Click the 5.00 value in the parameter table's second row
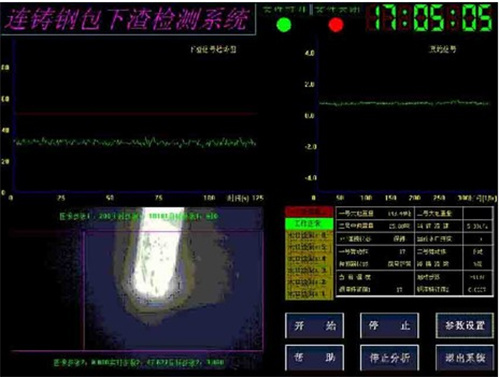Viewport: 499px width, 377px height. click(399, 226)
